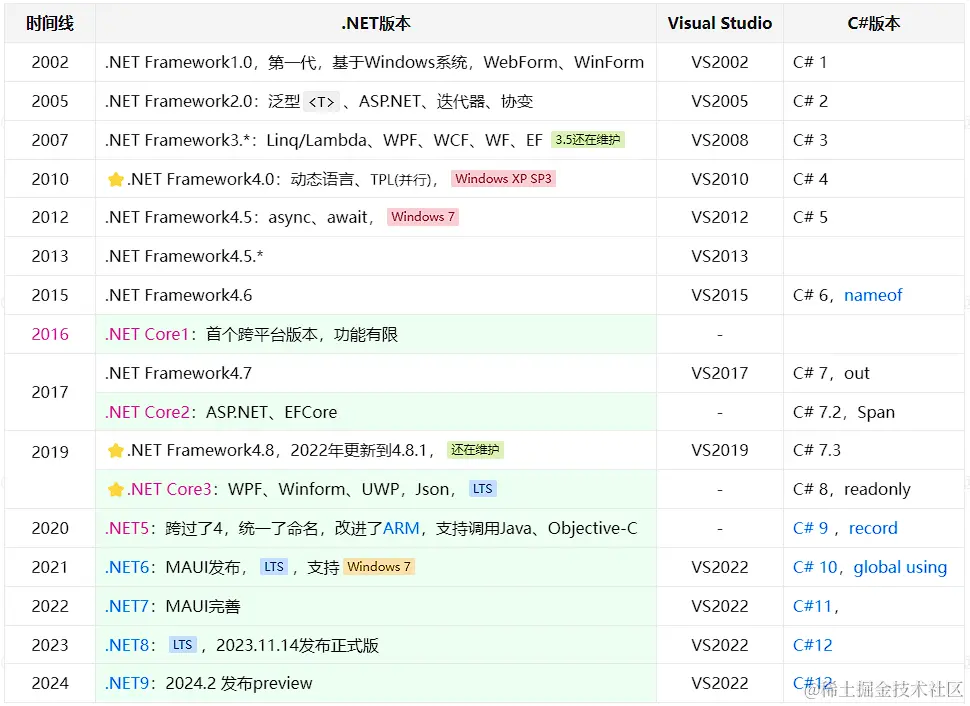Click the .NET7 version link
The image size is (970, 706).
point(127,606)
